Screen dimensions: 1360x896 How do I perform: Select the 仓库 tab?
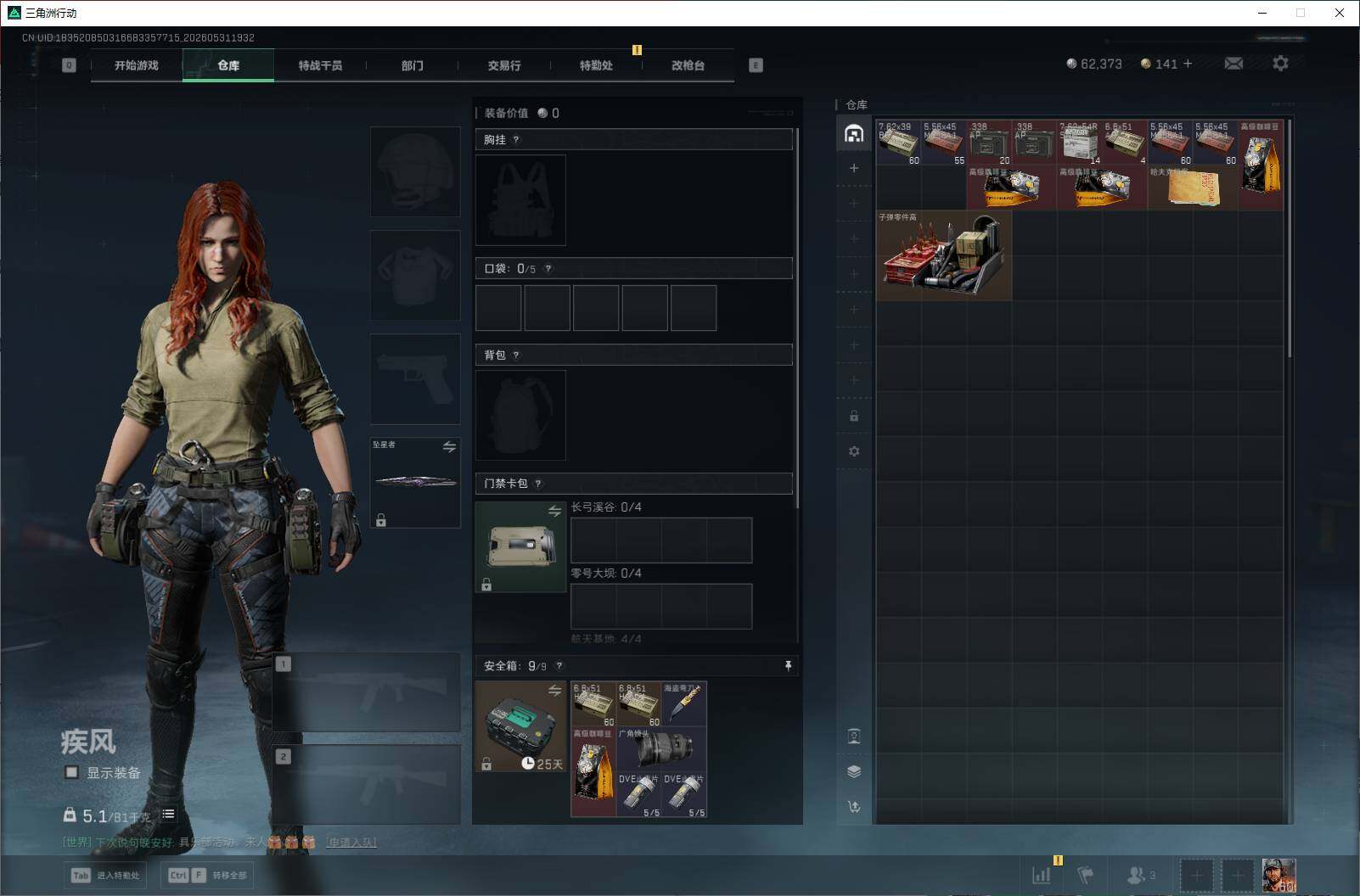(x=228, y=65)
